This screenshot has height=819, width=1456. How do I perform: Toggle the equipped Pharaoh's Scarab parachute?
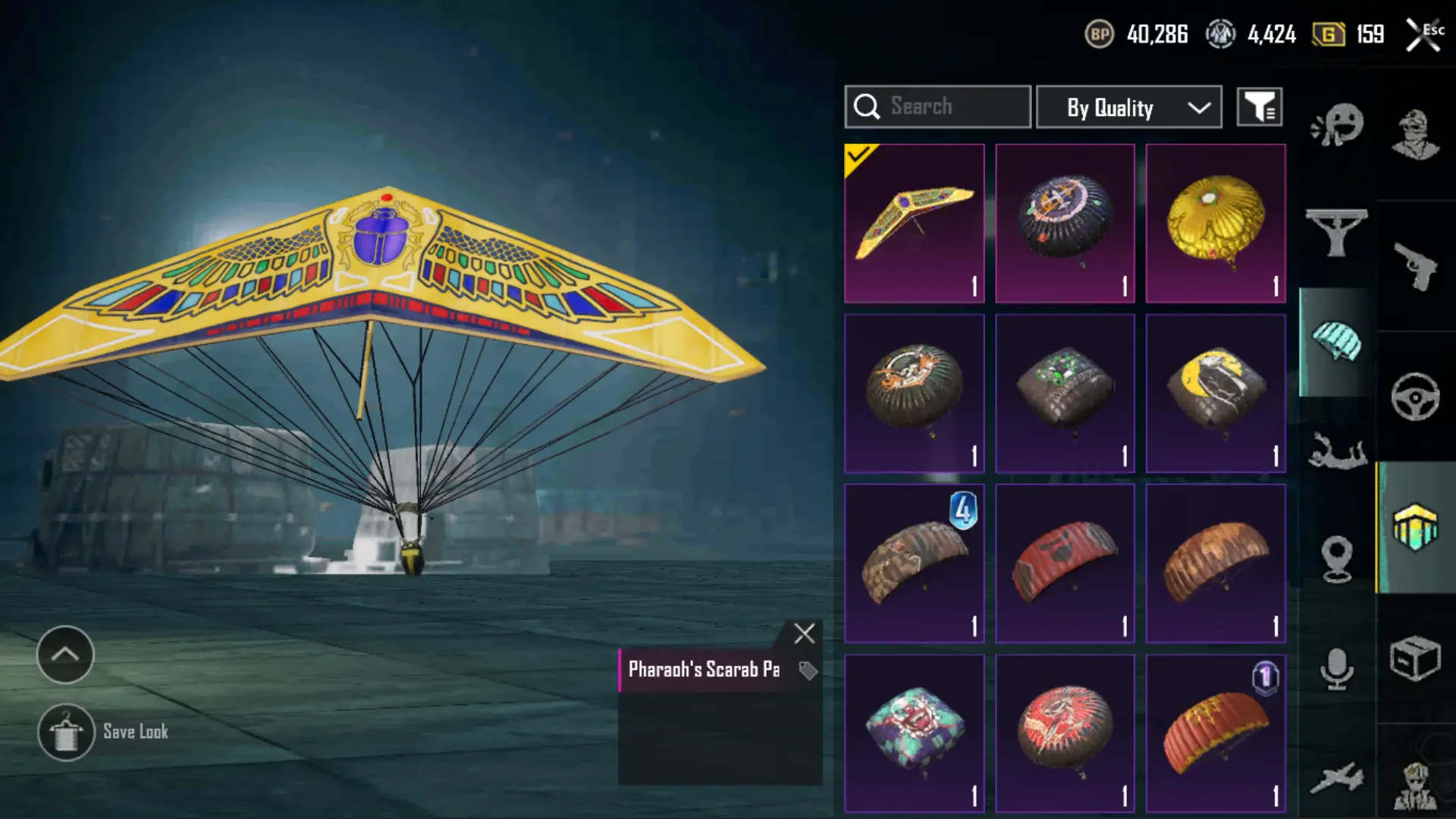coord(915,223)
